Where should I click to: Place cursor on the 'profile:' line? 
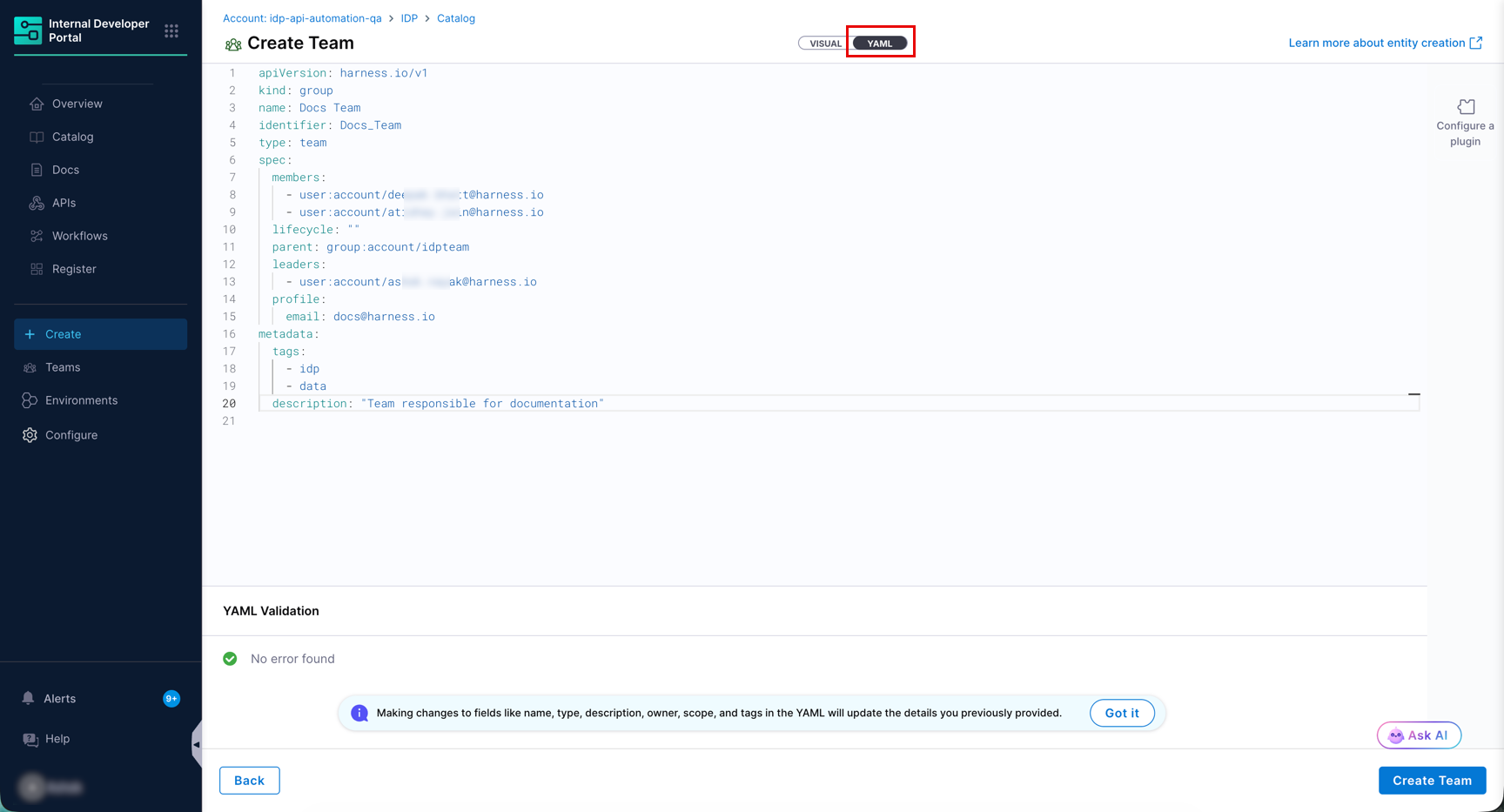point(299,299)
